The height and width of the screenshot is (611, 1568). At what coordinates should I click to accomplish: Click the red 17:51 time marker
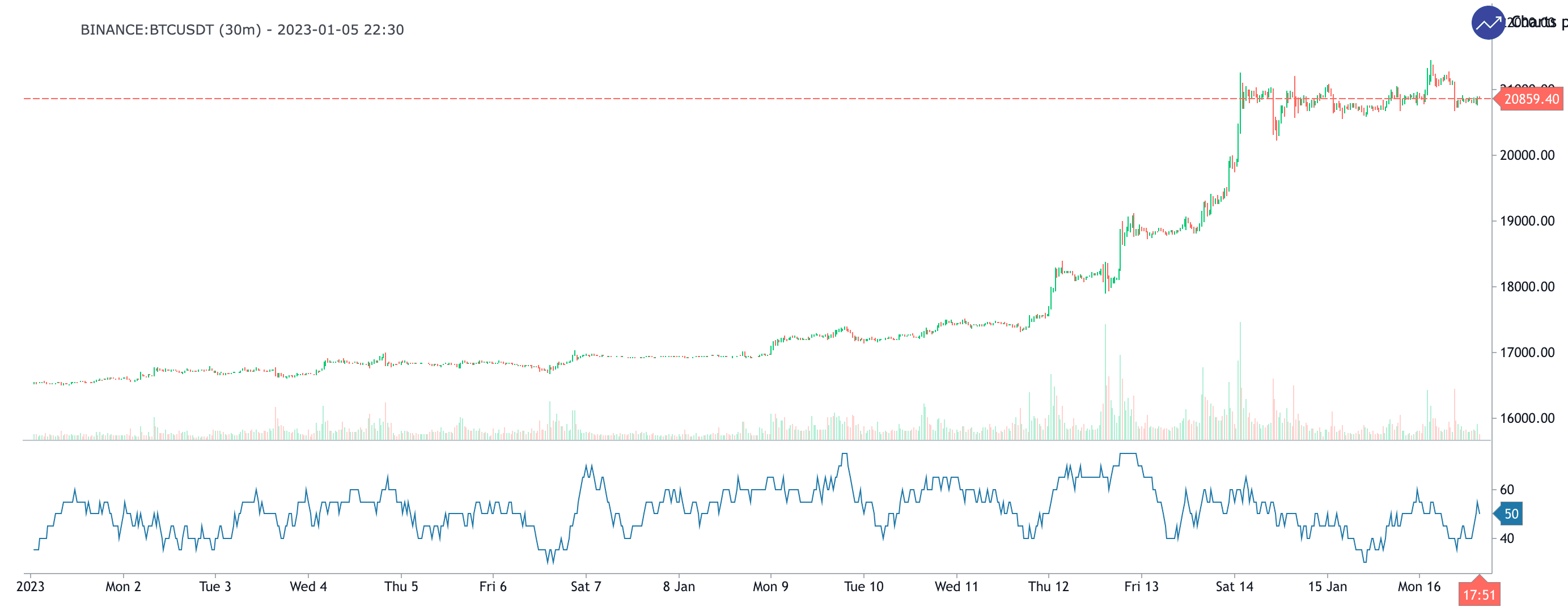tap(1478, 595)
